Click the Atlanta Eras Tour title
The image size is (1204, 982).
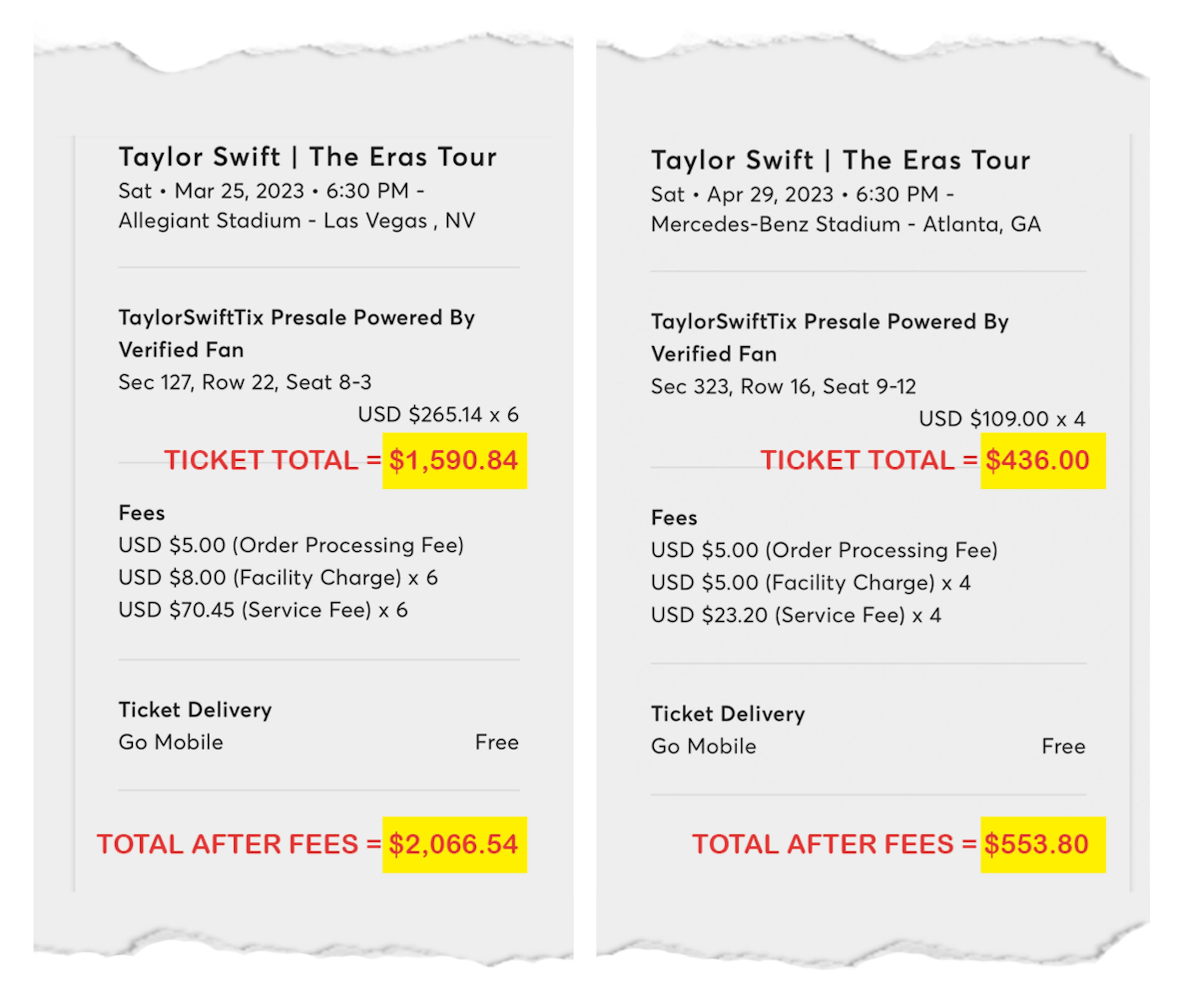pos(841,160)
